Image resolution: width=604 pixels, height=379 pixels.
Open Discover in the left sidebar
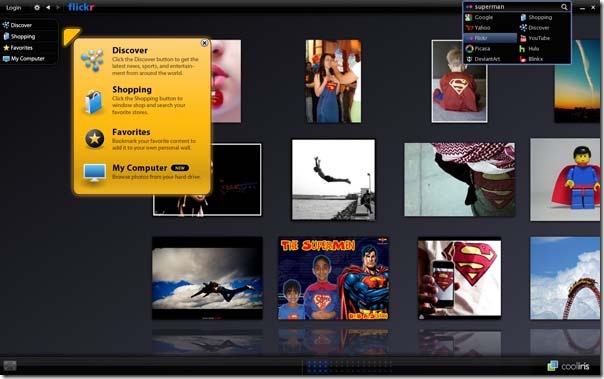(21, 25)
